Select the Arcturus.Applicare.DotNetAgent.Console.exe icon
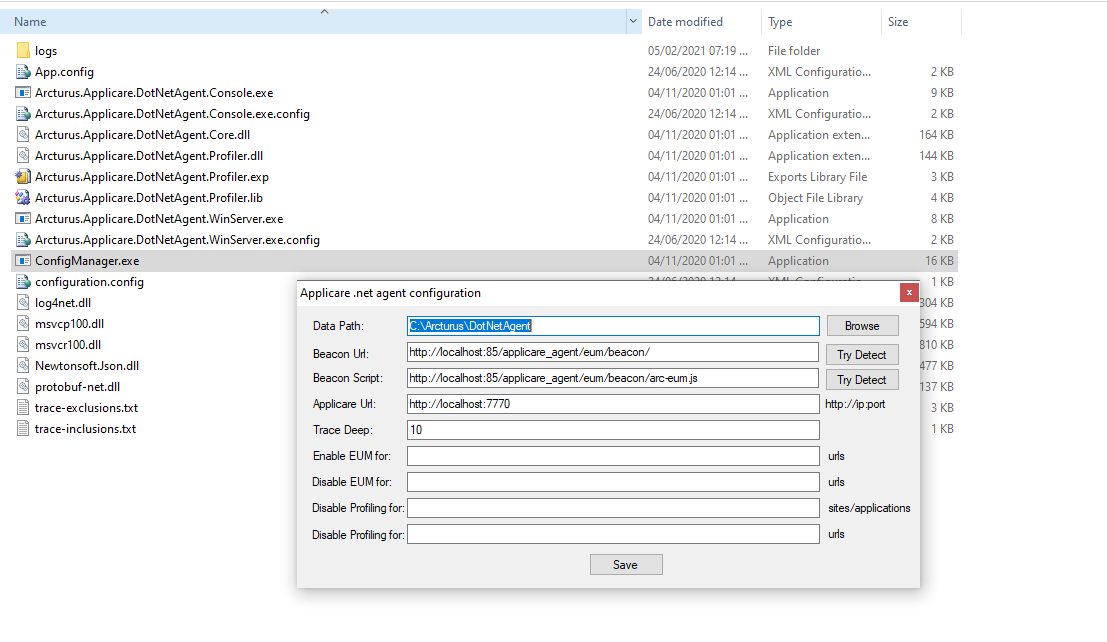1107x642 pixels. (23, 93)
